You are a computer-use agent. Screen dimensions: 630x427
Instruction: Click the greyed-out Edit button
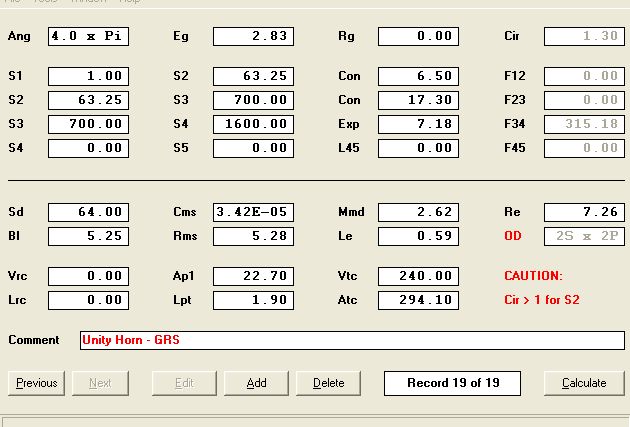(184, 383)
